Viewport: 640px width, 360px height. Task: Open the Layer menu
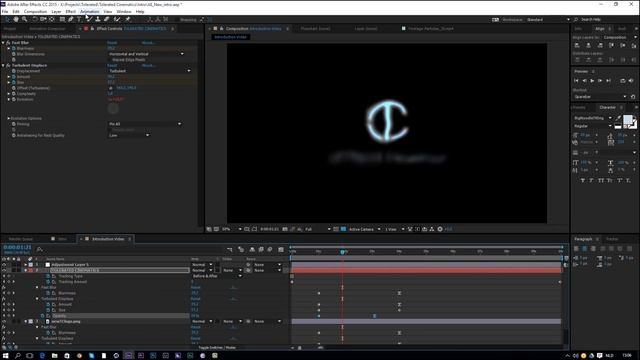tap(56, 12)
